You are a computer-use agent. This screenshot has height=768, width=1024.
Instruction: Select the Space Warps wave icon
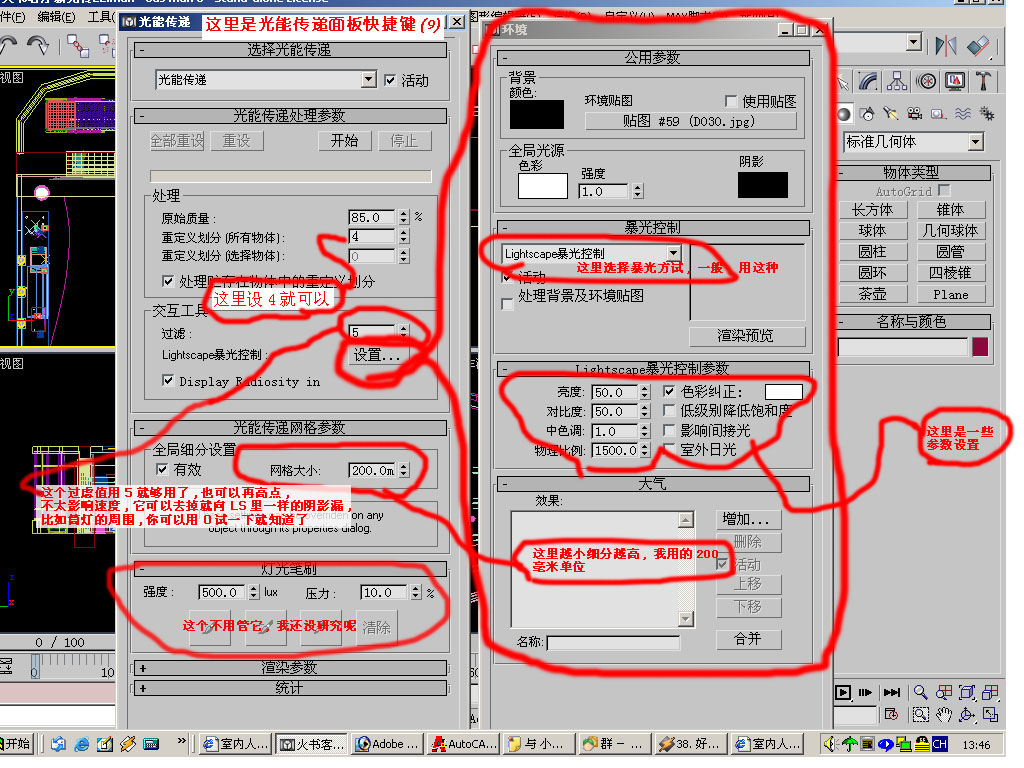tap(963, 114)
